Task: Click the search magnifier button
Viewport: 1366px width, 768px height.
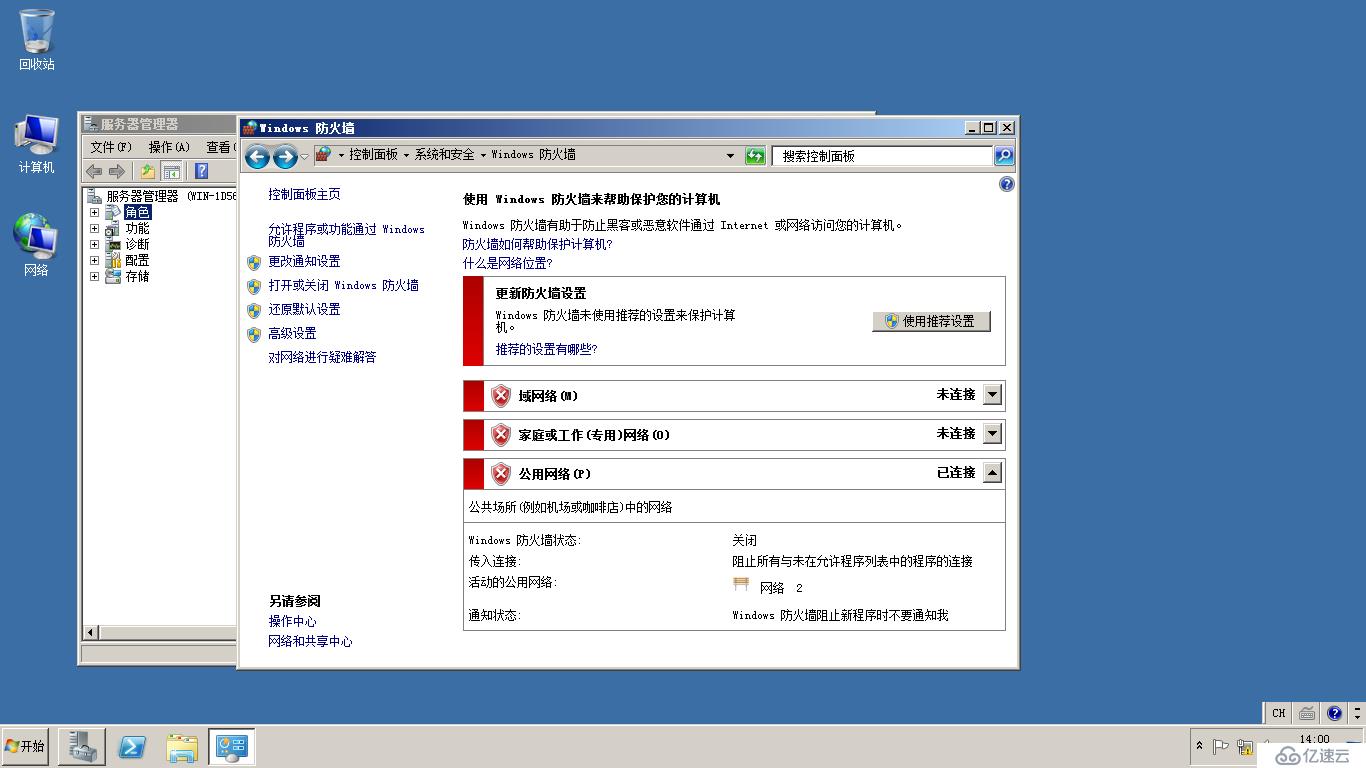Action: (x=1004, y=156)
